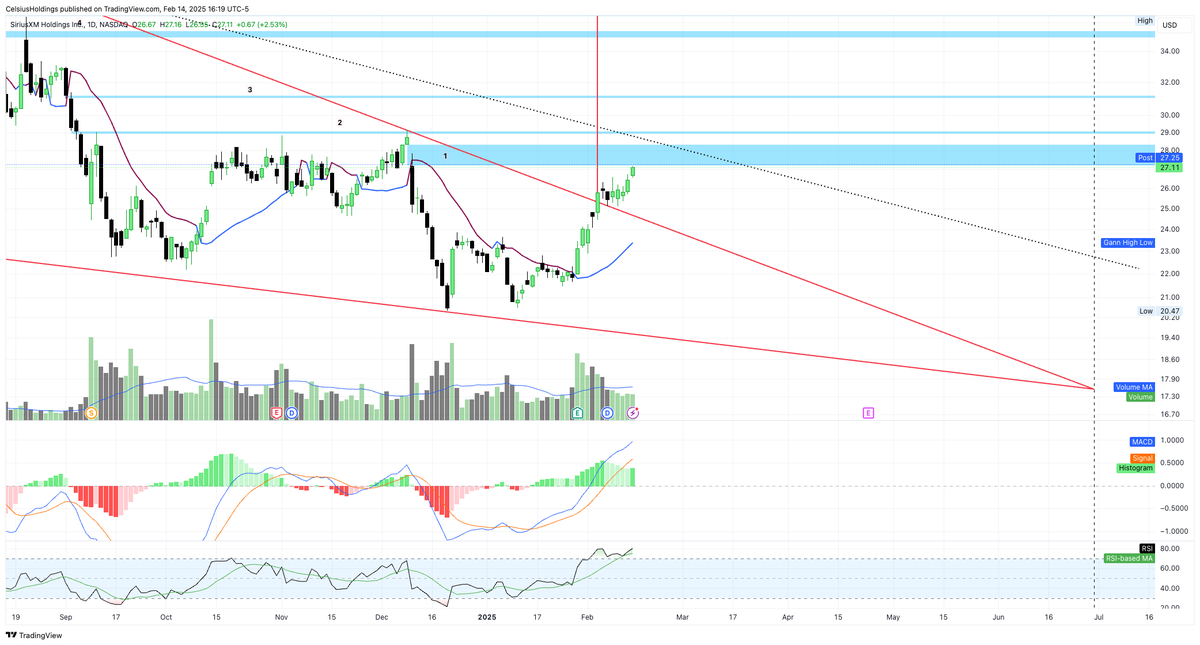Click the wave label 2 on the chart

click(339, 122)
